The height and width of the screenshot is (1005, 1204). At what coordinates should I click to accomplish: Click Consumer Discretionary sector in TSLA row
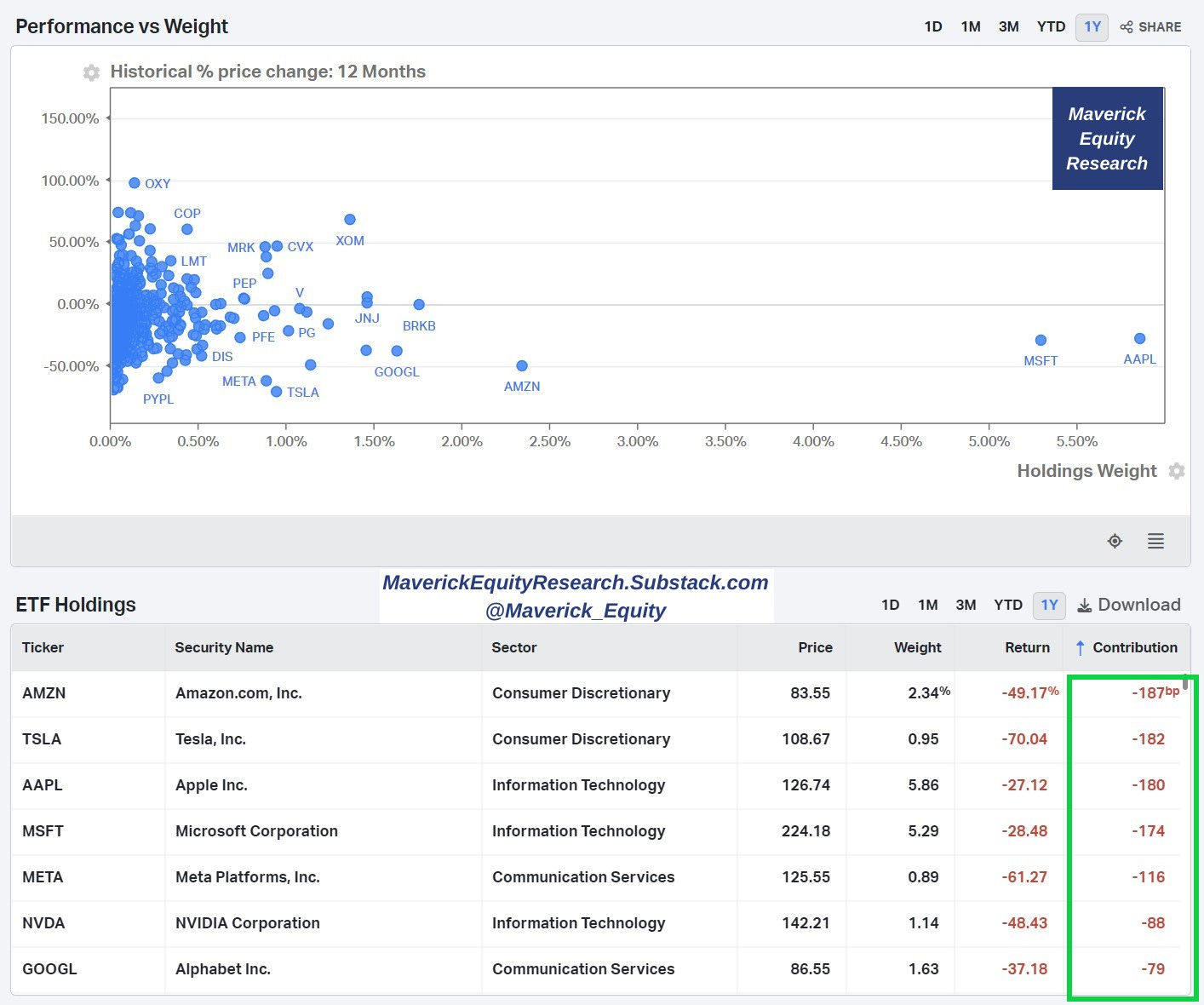click(x=581, y=739)
